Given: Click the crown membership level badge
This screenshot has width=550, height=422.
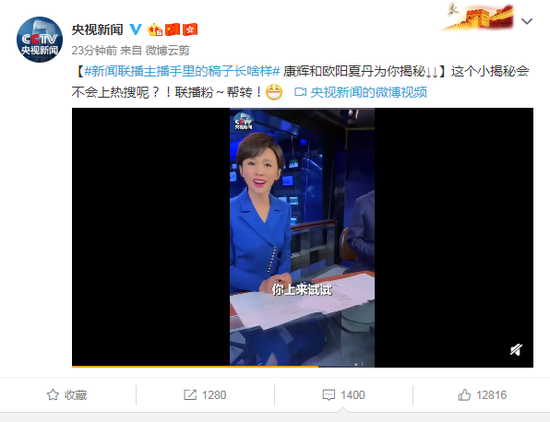Looking at the screenshot, I should pyautogui.click(x=155, y=30).
